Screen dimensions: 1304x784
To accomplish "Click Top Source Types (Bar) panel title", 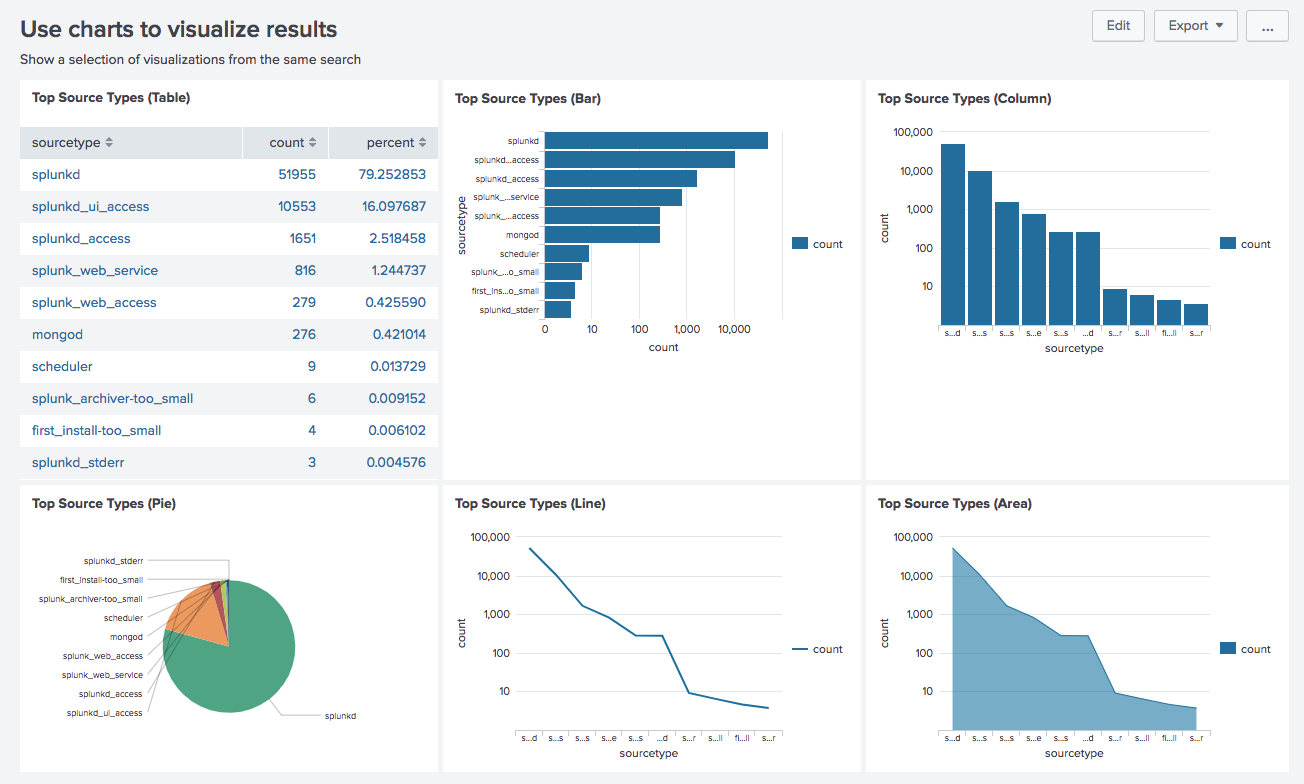I will tap(528, 99).
